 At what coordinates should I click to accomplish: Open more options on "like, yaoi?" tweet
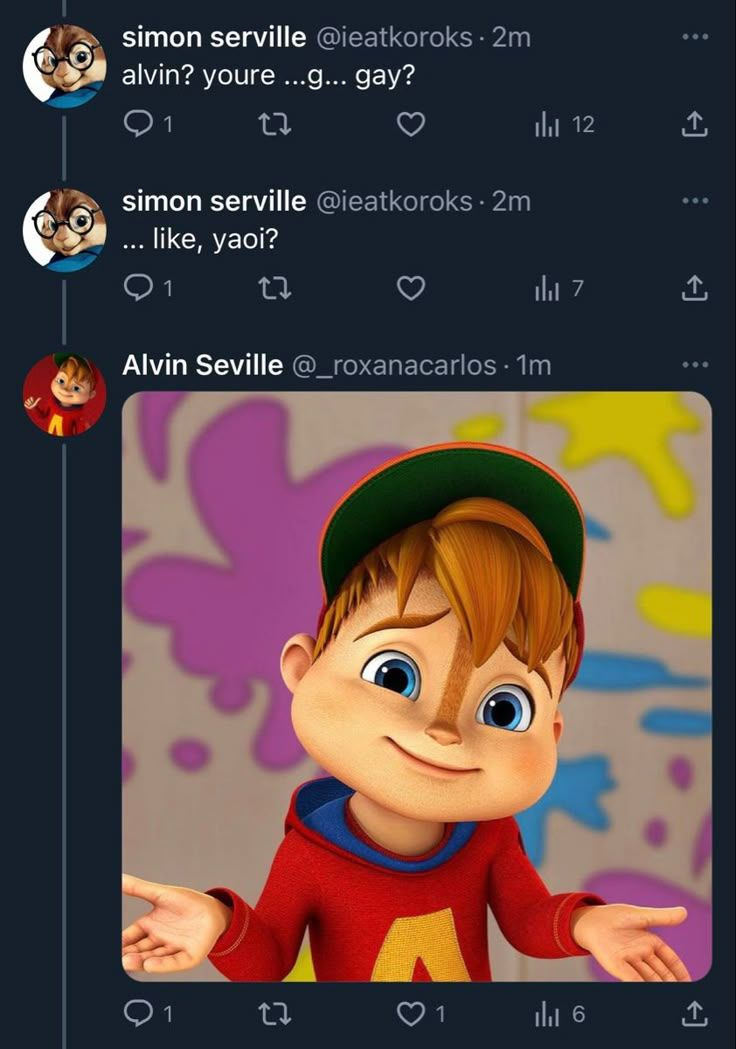(694, 201)
